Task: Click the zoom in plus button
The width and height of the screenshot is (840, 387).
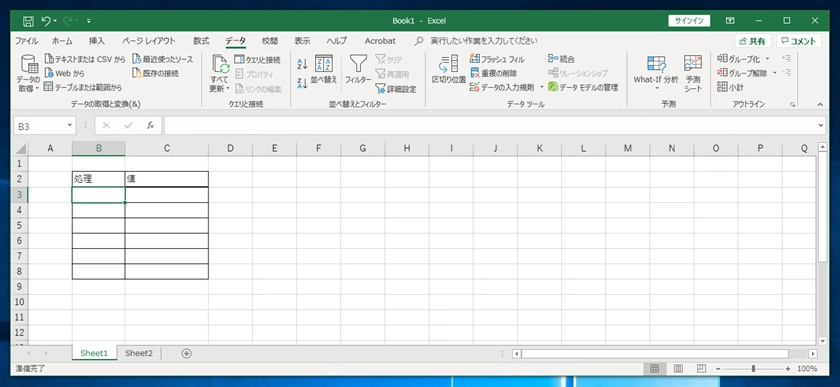Action: [788, 369]
